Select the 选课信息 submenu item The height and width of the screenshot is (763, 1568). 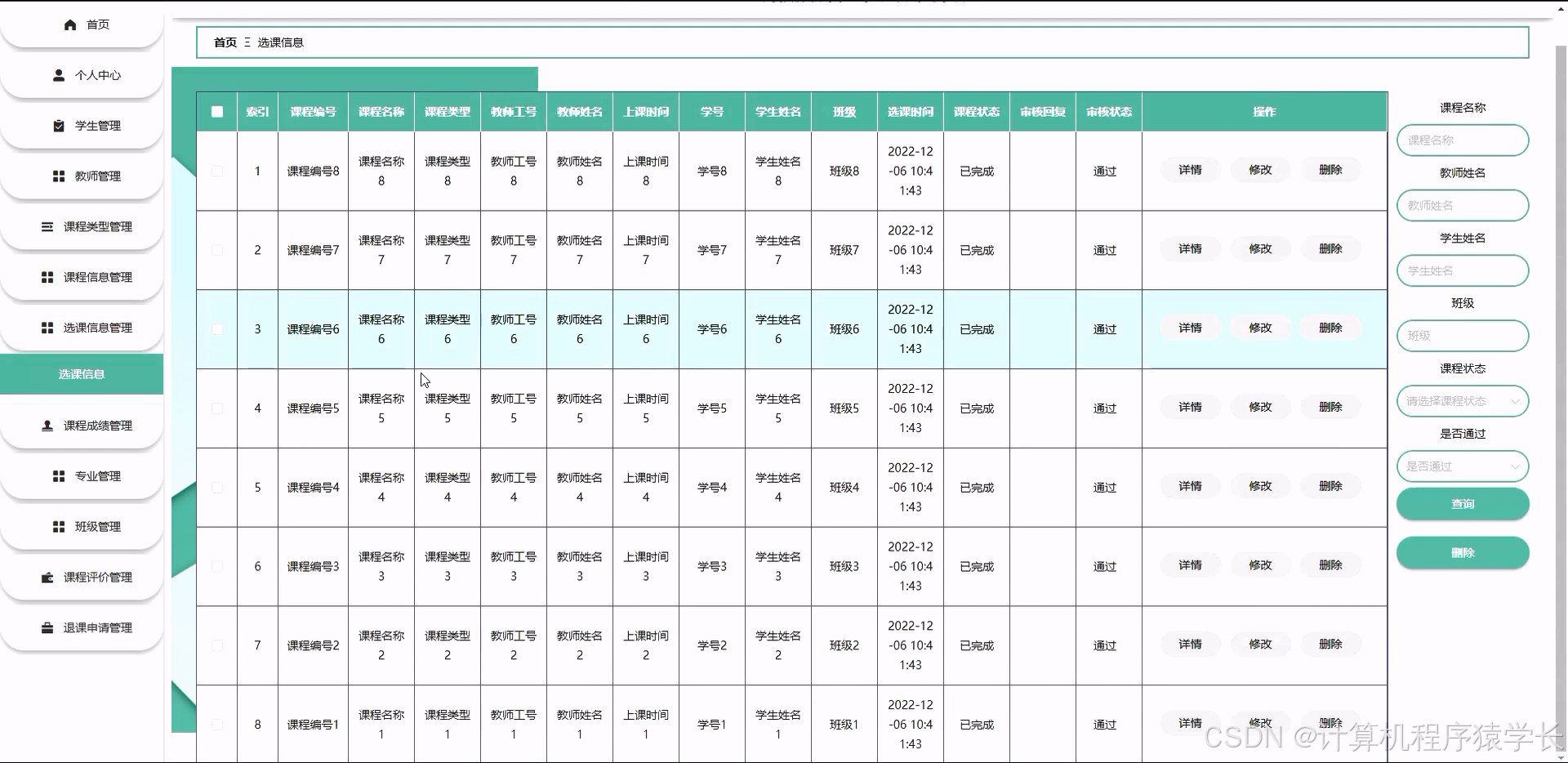[x=82, y=374]
